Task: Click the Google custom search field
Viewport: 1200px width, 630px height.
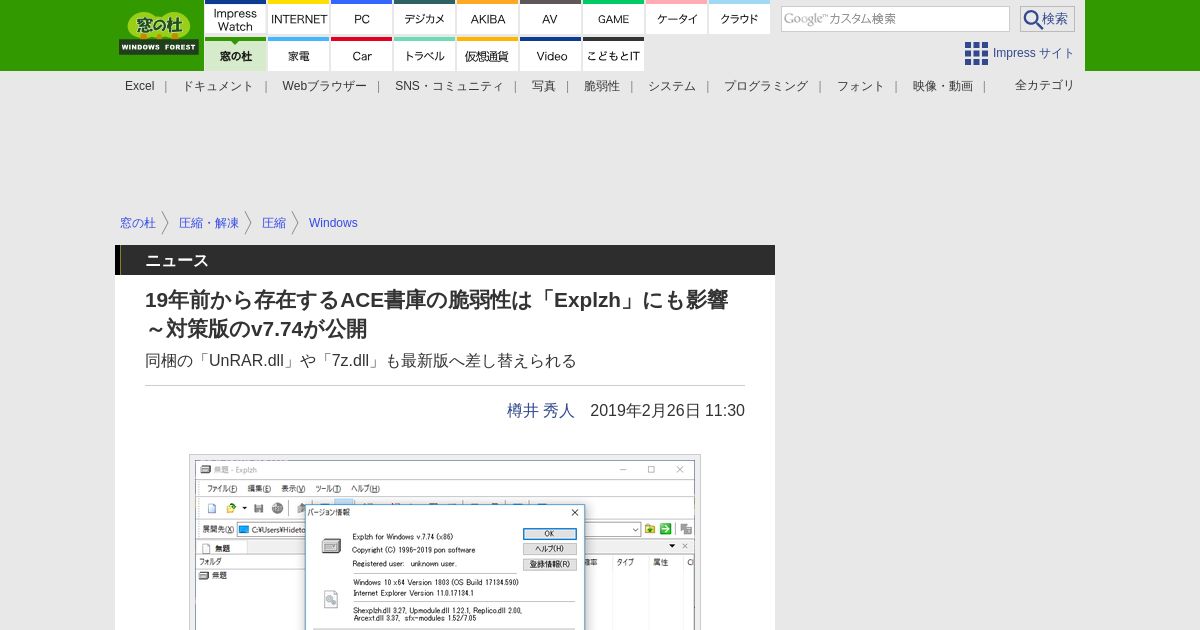Action: click(894, 19)
